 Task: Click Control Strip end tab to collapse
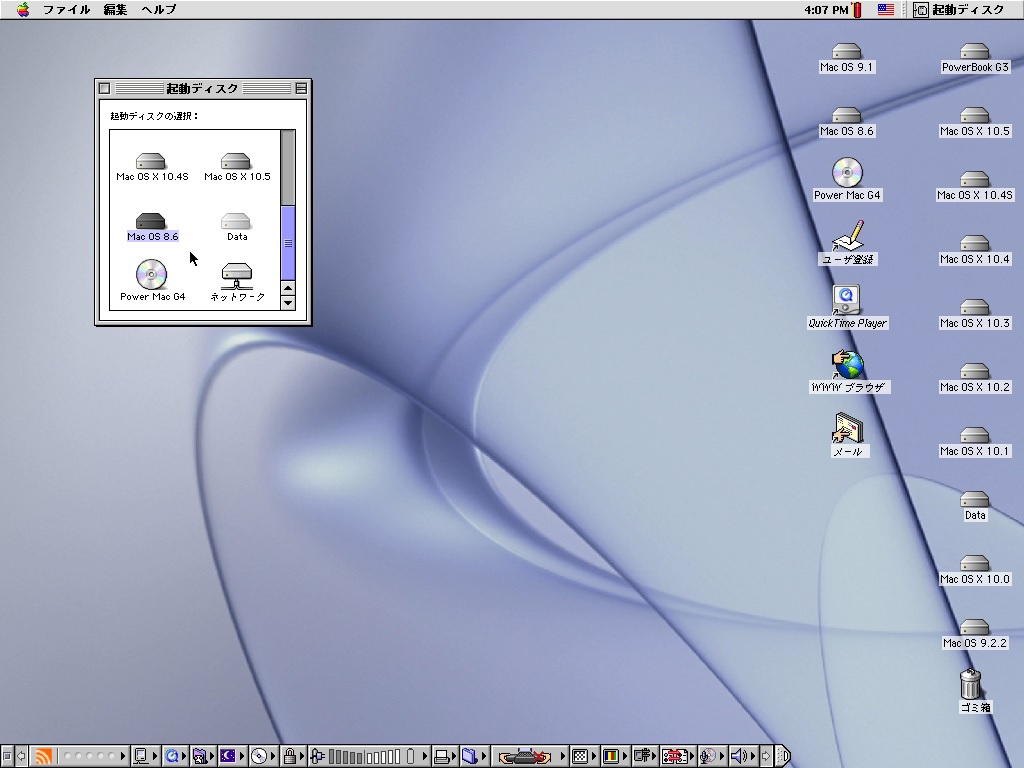782,756
